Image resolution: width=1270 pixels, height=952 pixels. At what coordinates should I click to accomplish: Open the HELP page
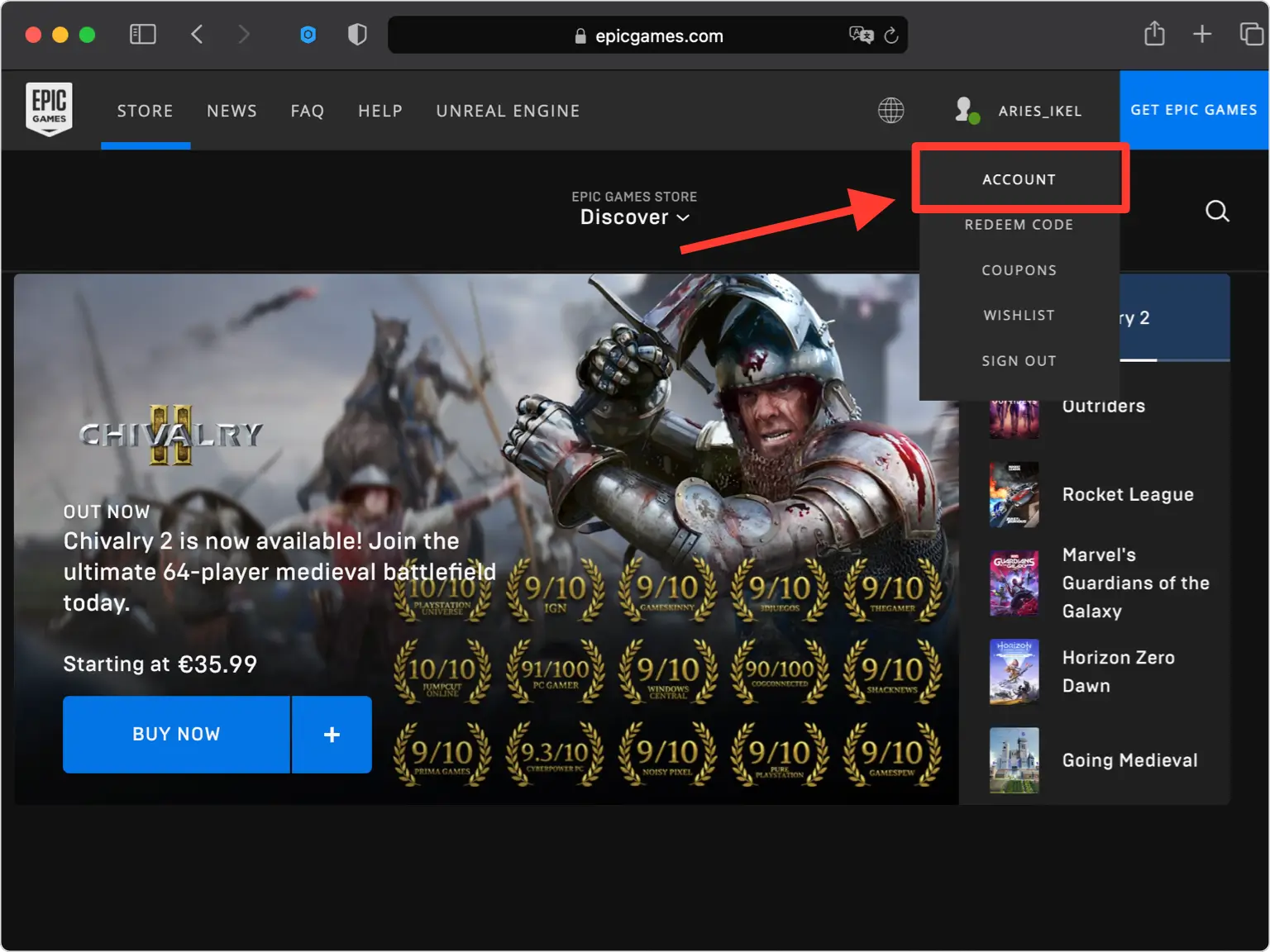[x=380, y=111]
